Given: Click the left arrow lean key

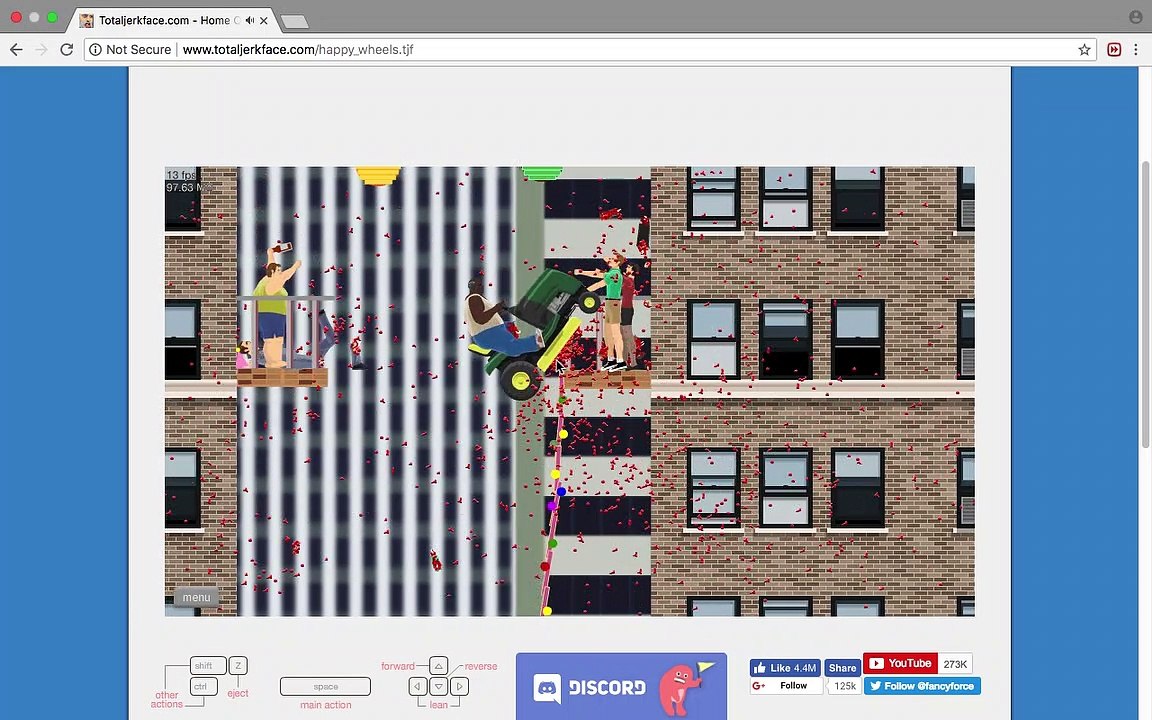Looking at the screenshot, I should tap(418, 686).
